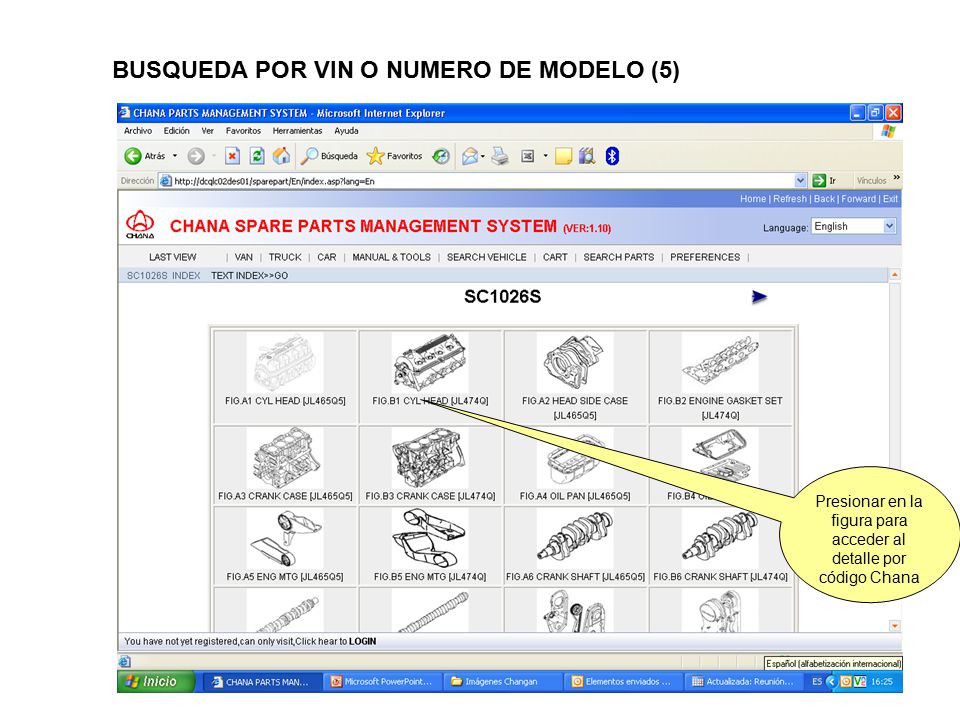Click the blue next-page arrow
The height and width of the screenshot is (720, 960).
[x=759, y=297]
